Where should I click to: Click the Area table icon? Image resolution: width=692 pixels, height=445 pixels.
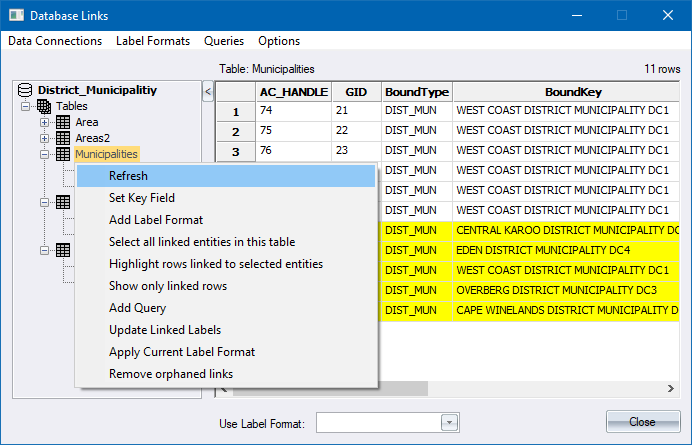point(62,122)
